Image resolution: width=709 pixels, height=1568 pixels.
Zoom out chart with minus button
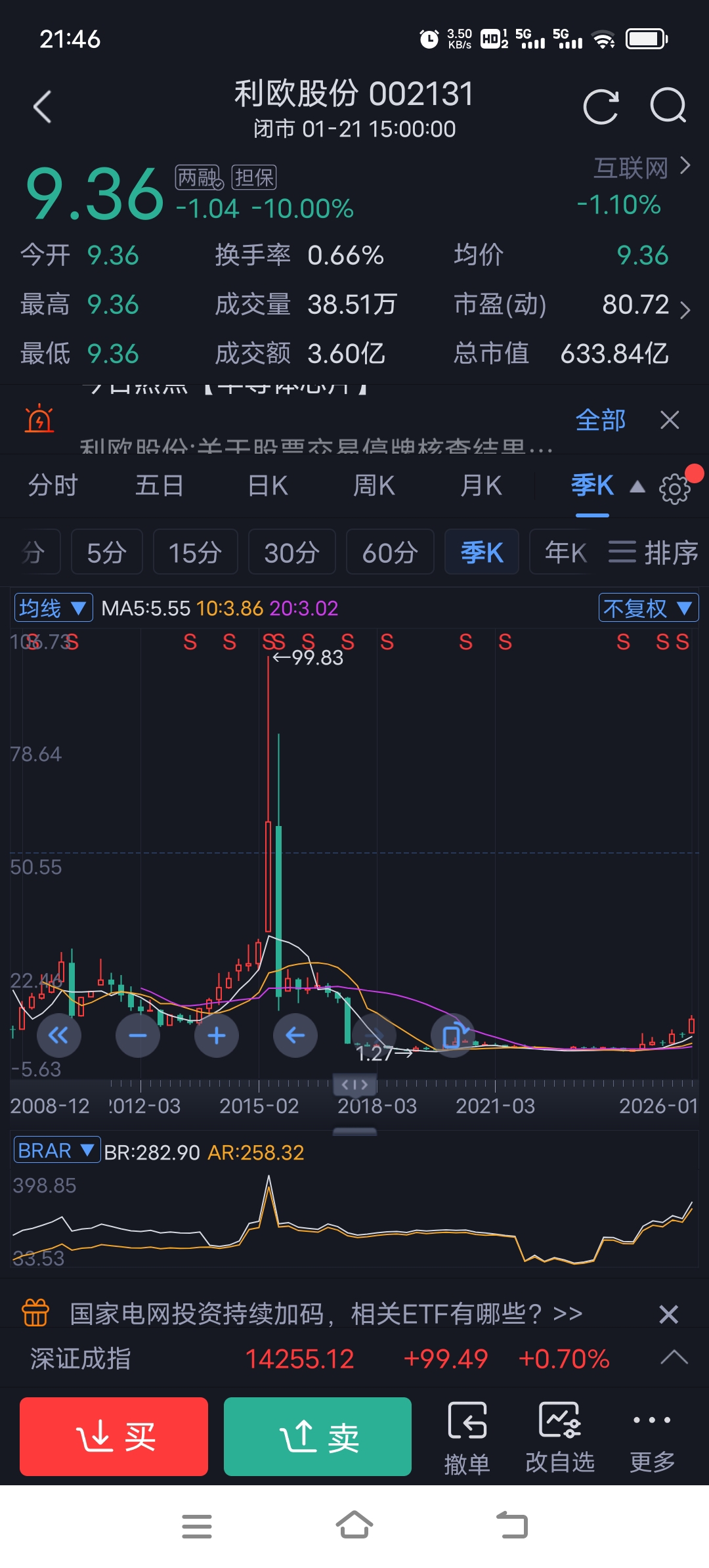(x=138, y=1035)
